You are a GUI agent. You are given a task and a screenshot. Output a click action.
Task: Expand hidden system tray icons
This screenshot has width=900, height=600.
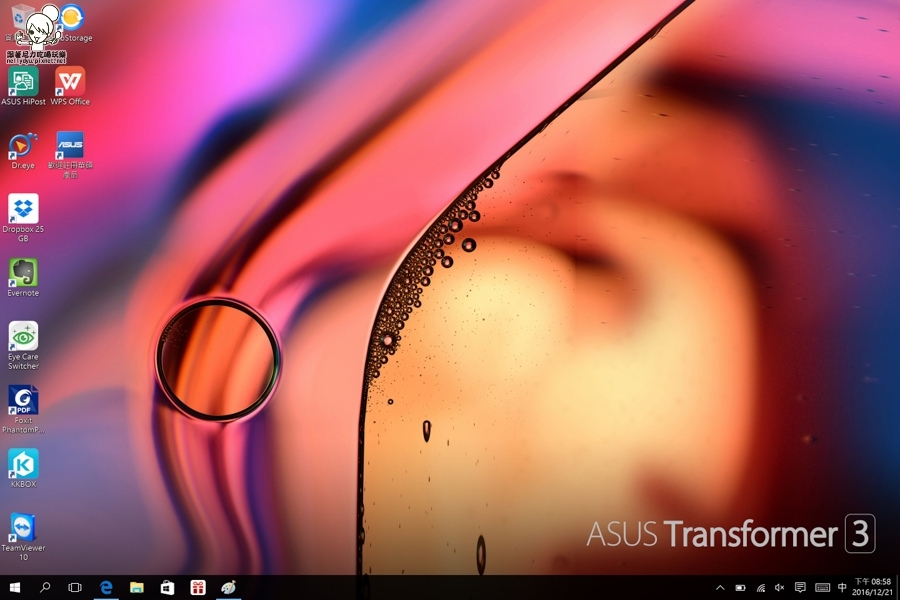point(720,587)
